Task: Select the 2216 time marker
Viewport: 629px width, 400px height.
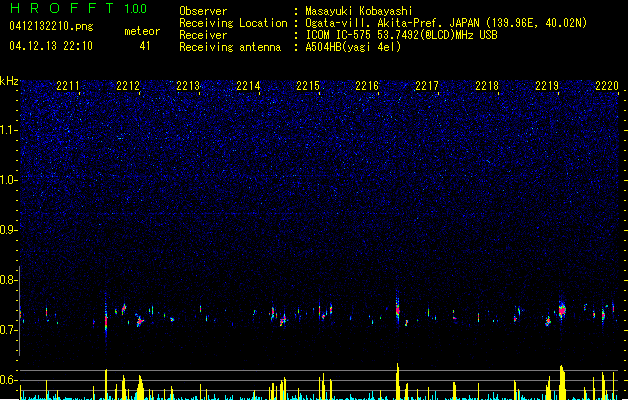Action: coord(367,86)
